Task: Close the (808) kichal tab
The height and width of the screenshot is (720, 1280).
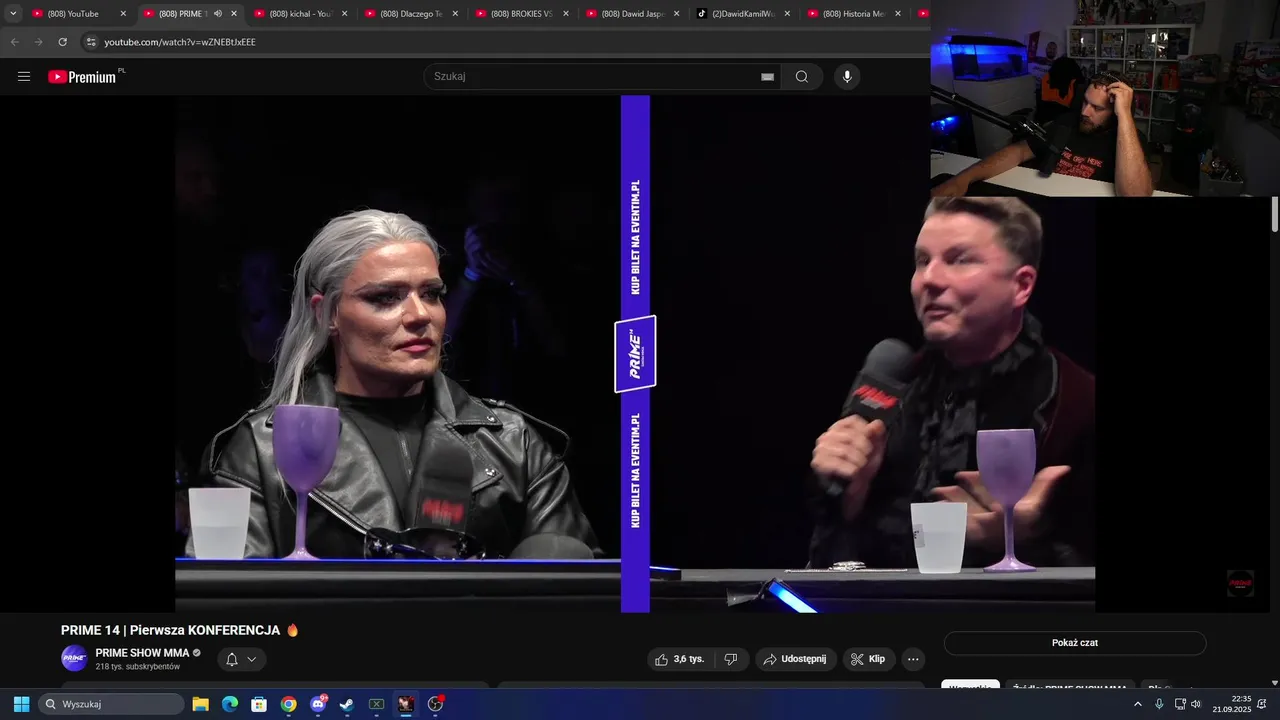Action: (345, 14)
